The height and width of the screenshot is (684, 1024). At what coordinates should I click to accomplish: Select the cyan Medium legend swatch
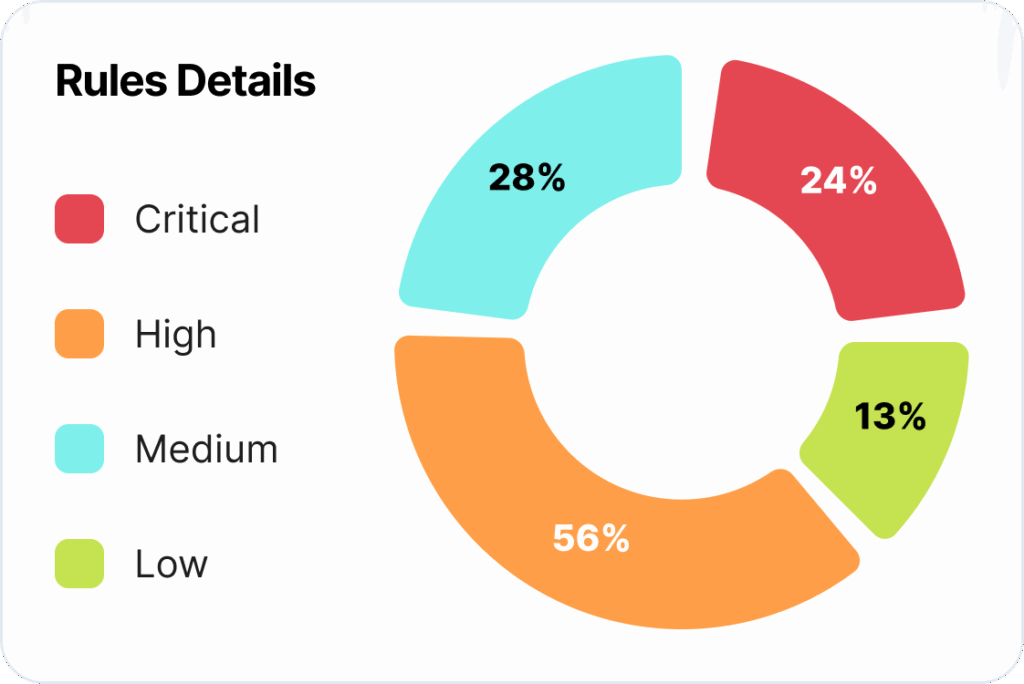(x=79, y=449)
